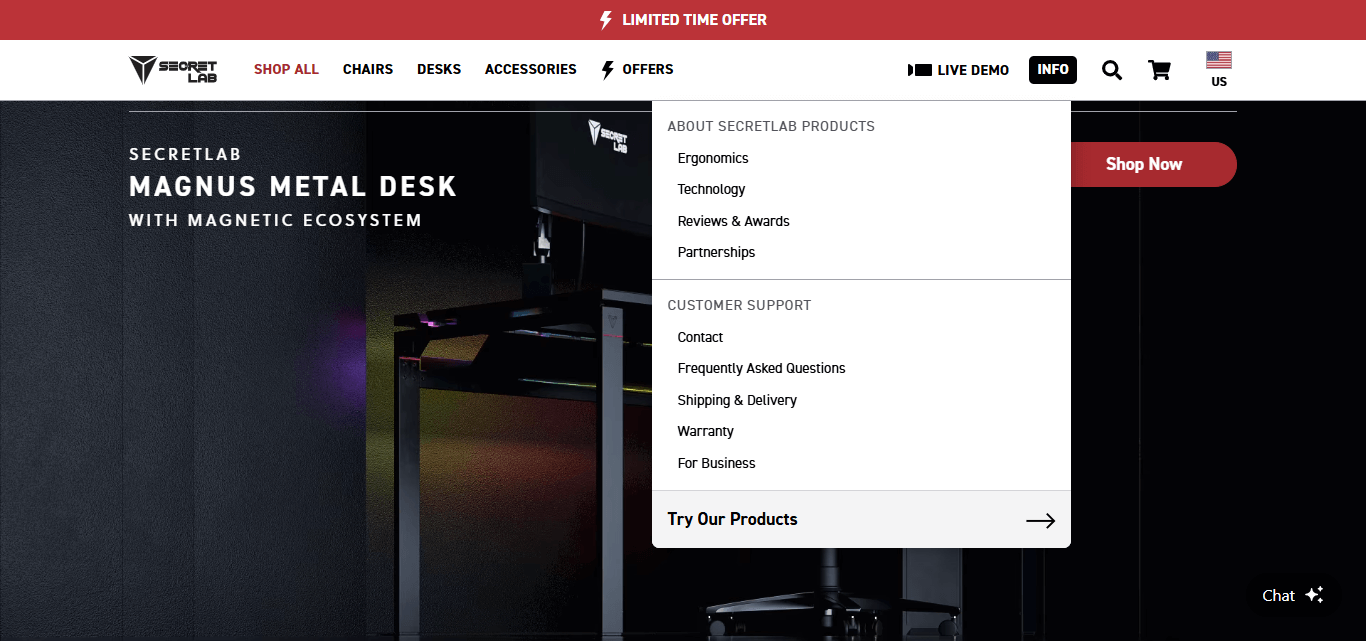Click the CUSTOMER SUPPORT heading

click(740, 305)
